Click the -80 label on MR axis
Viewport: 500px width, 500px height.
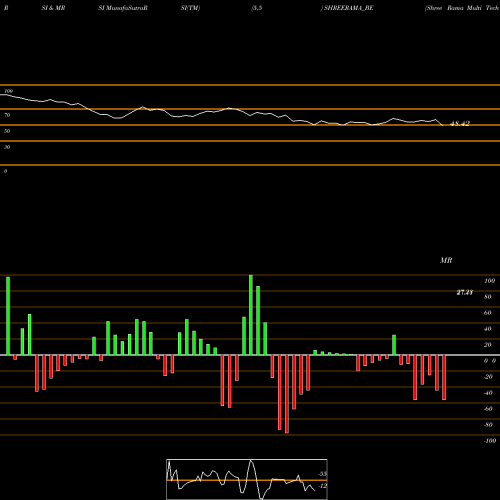[488, 425]
